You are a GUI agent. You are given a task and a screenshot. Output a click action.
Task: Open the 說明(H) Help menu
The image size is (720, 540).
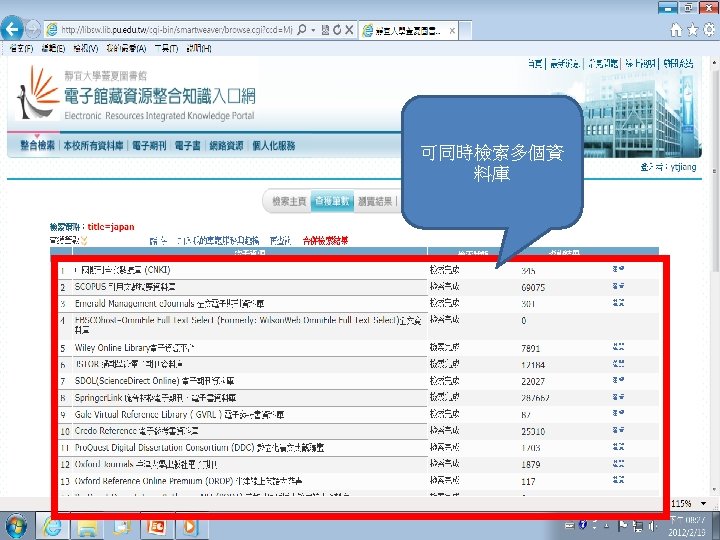pos(199,48)
